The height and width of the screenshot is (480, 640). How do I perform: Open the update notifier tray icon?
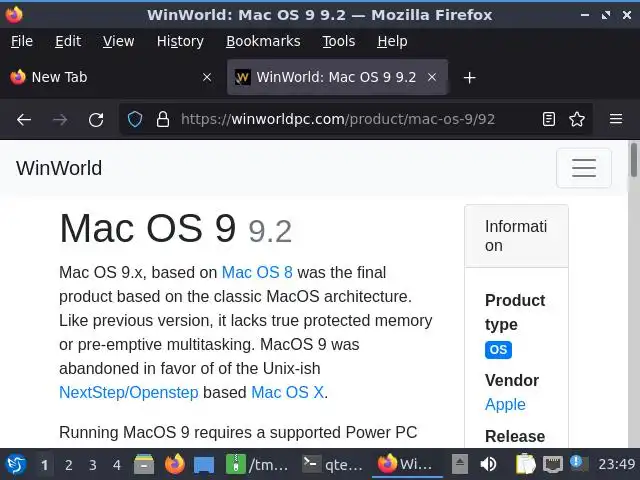(x=579, y=463)
